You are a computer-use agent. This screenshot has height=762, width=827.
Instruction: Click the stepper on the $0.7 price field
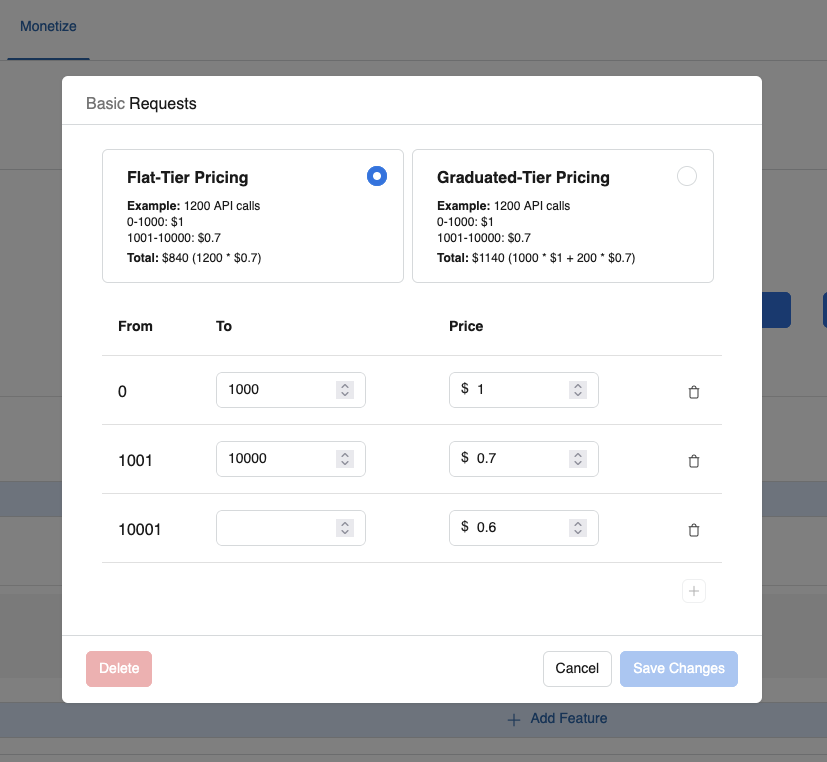[578, 459]
